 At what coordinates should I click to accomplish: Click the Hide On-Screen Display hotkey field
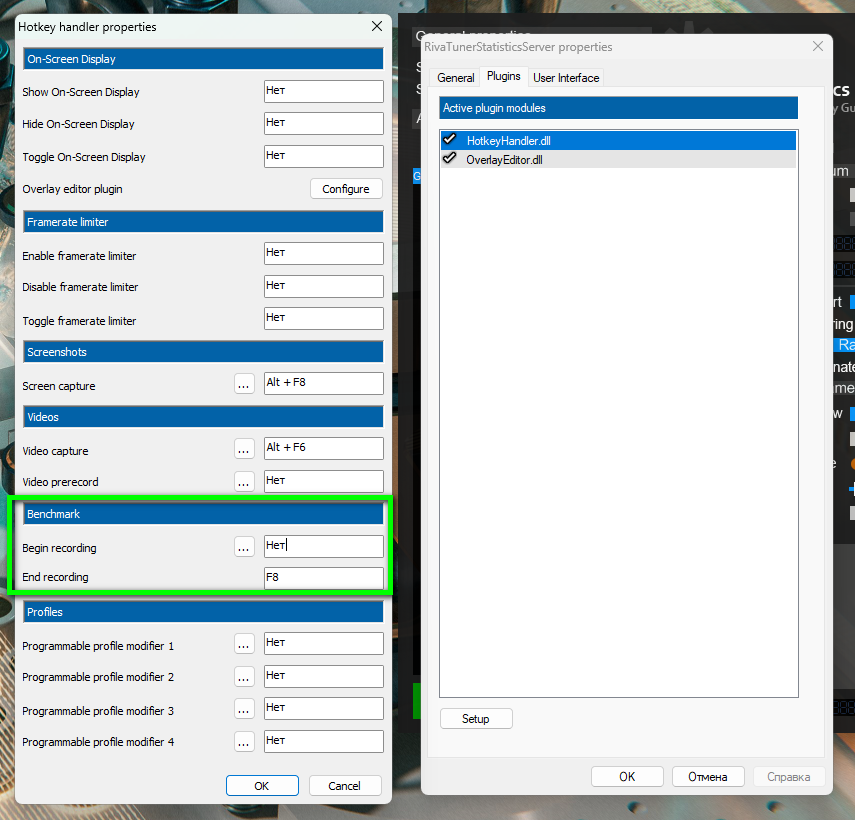(x=323, y=124)
